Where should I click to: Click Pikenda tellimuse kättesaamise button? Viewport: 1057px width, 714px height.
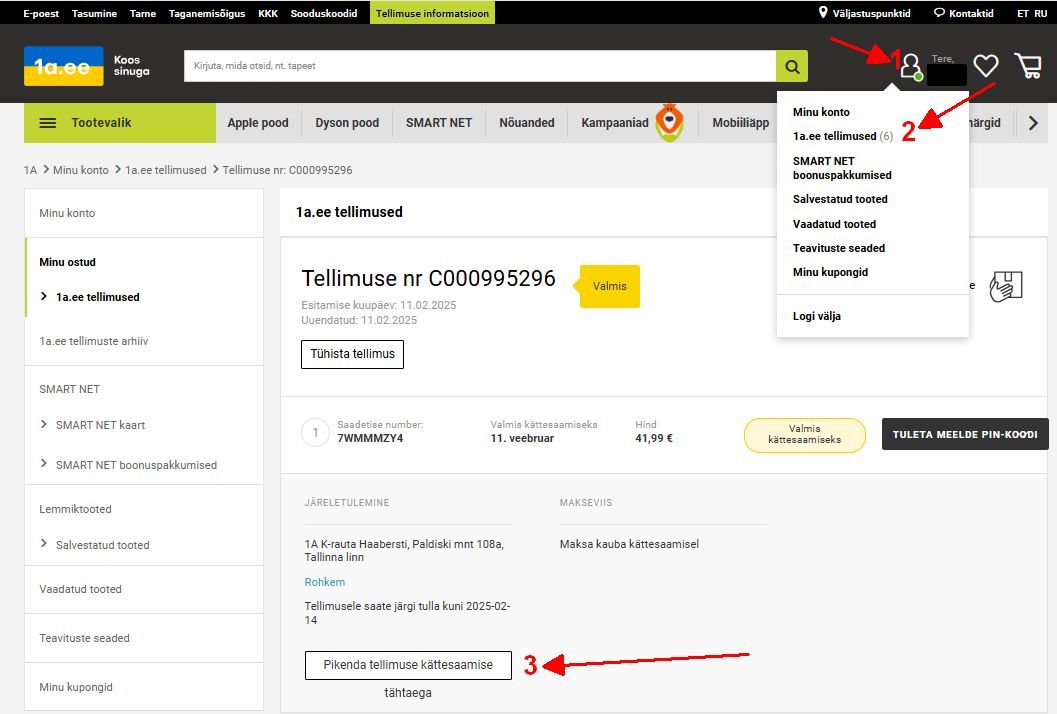(x=409, y=665)
